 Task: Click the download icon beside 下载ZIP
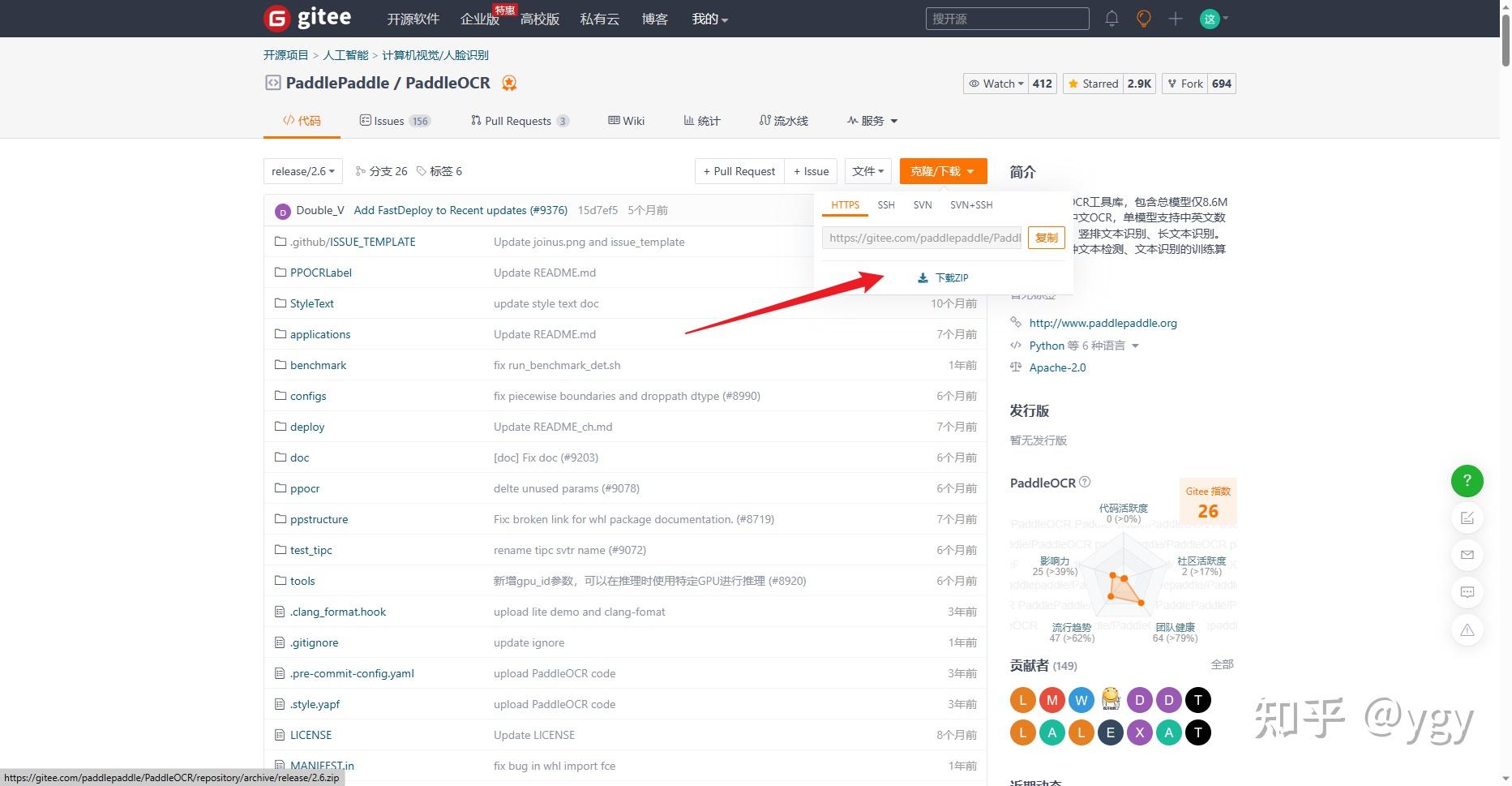(923, 278)
